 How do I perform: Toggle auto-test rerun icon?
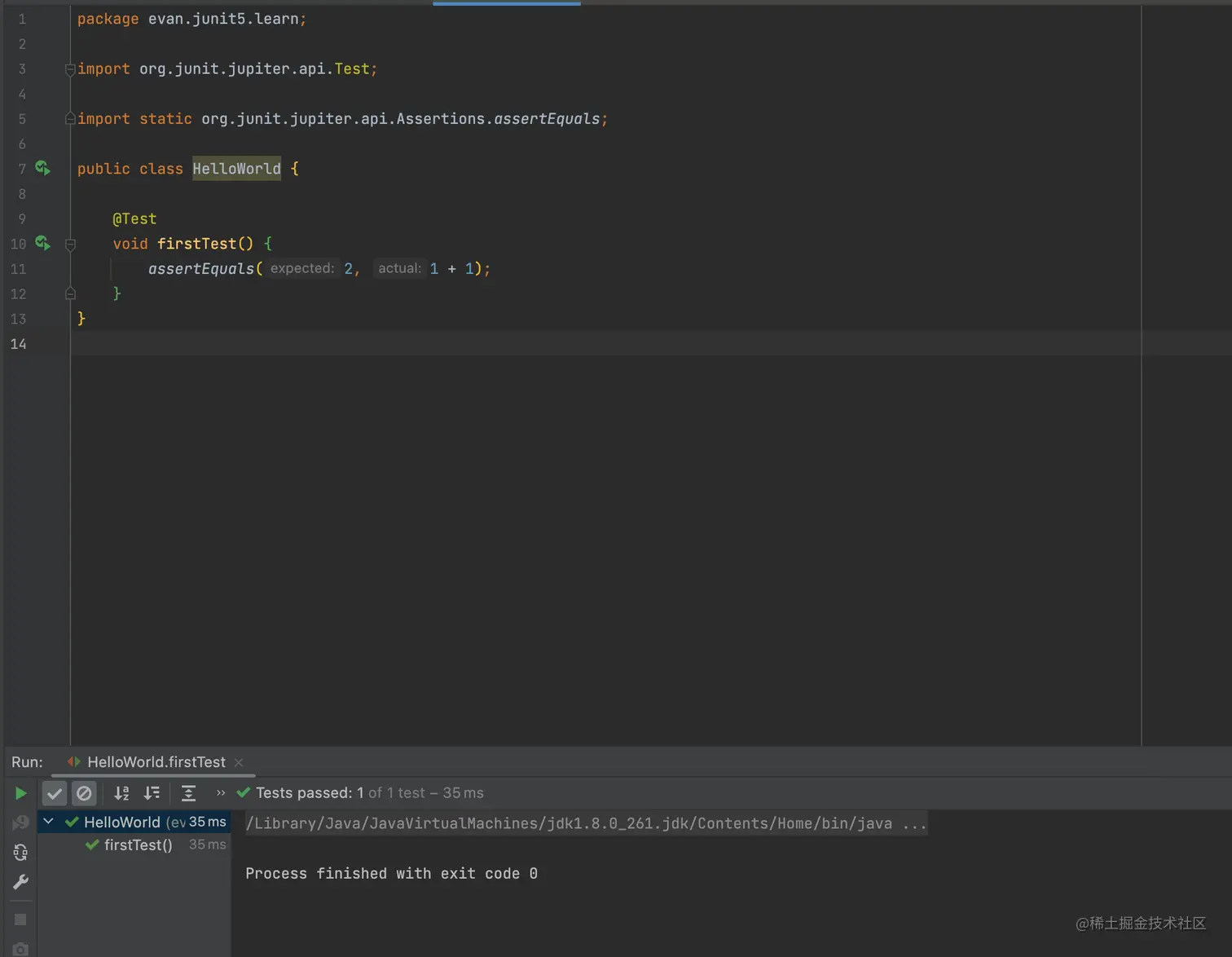coord(20,853)
